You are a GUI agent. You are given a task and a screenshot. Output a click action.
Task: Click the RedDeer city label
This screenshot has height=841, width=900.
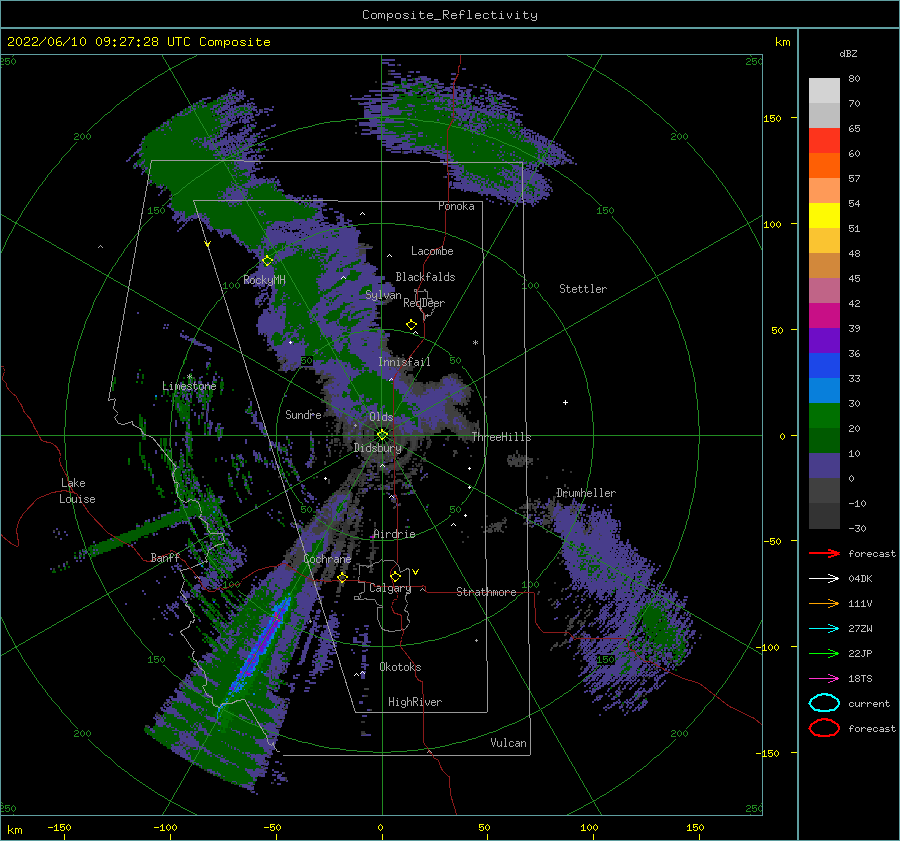[x=424, y=303]
